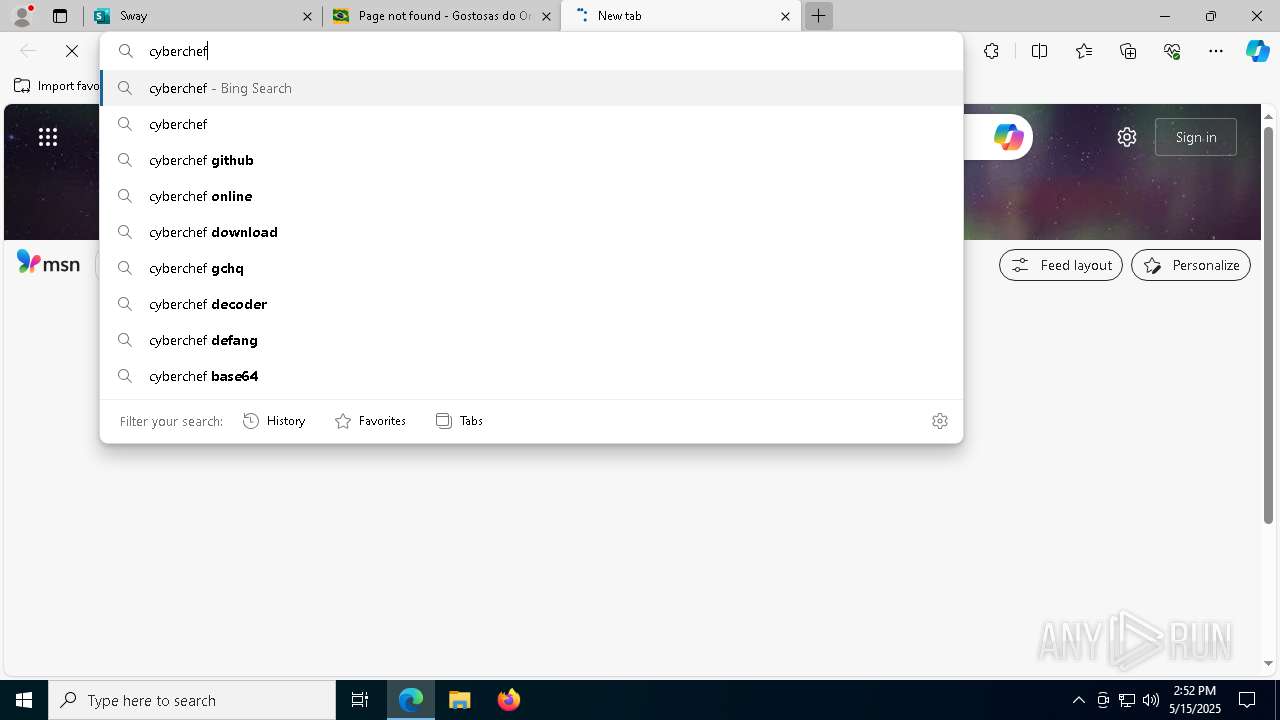Viewport: 1280px width, 720px height.
Task: Open new tab page settings gear
Action: pos(1127,137)
